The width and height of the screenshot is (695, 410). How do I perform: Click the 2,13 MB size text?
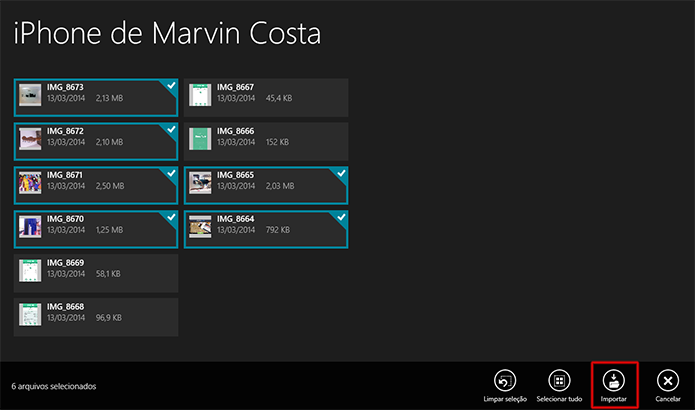(109, 98)
